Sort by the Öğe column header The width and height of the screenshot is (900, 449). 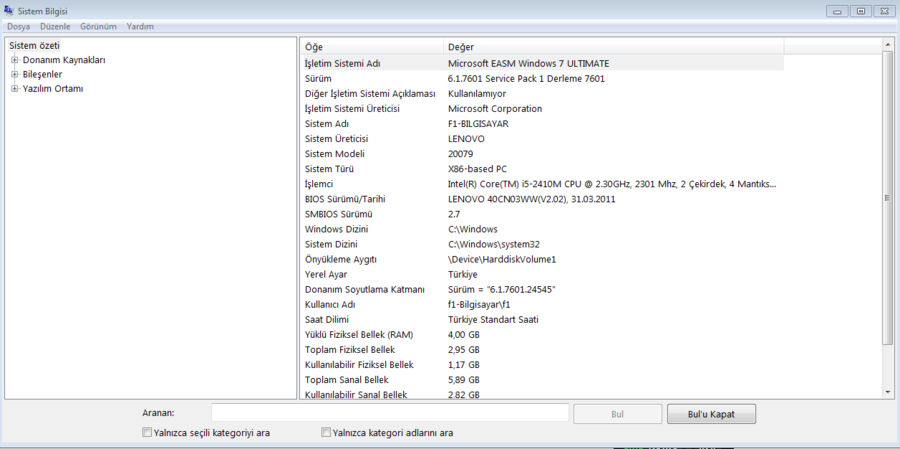pos(372,47)
